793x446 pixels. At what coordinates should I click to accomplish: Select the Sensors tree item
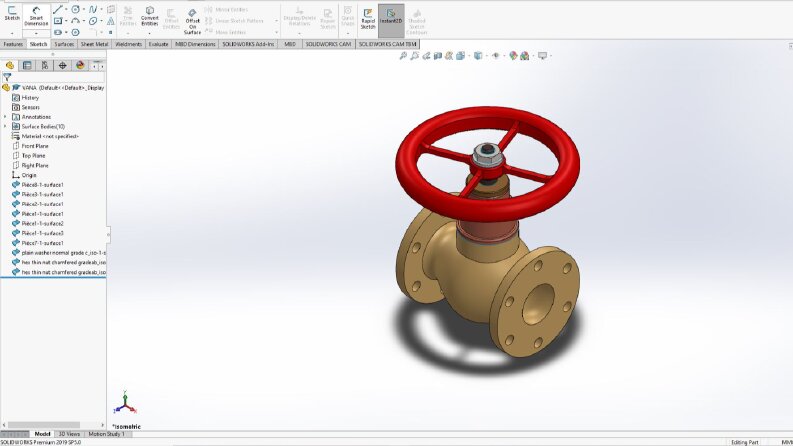click(x=30, y=107)
